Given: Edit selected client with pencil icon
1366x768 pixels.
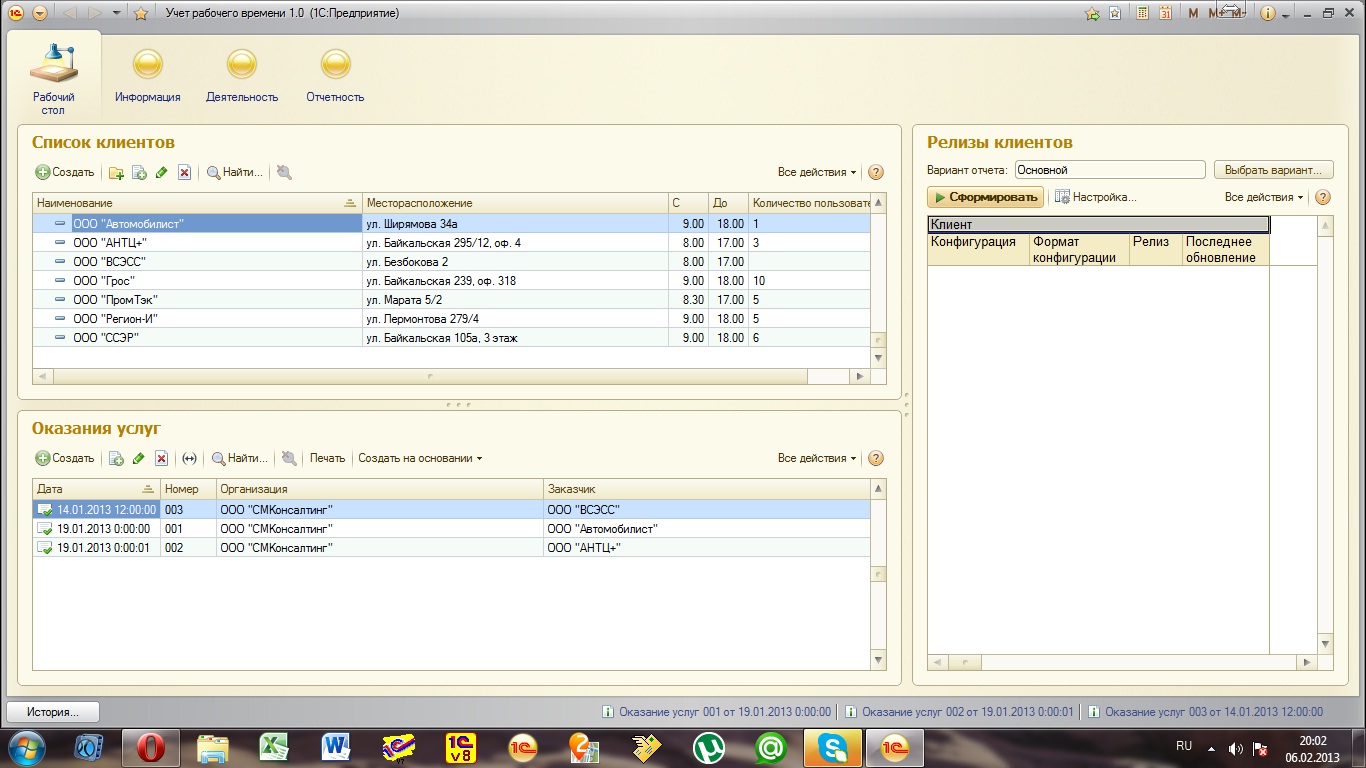Looking at the screenshot, I should point(161,172).
